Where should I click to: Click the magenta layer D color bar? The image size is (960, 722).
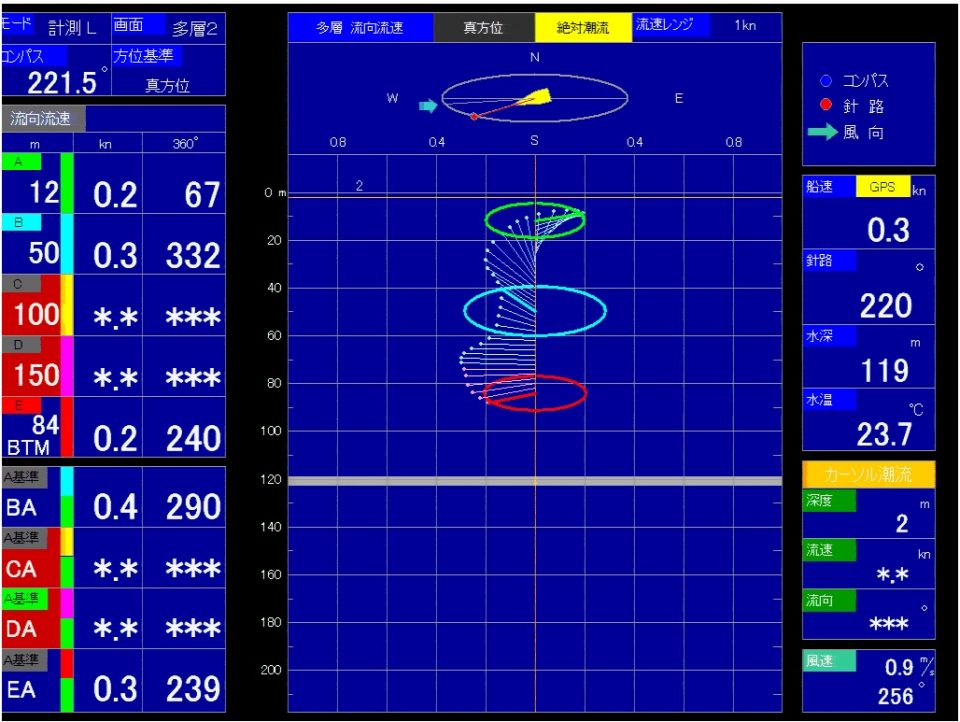click(x=67, y=366)
